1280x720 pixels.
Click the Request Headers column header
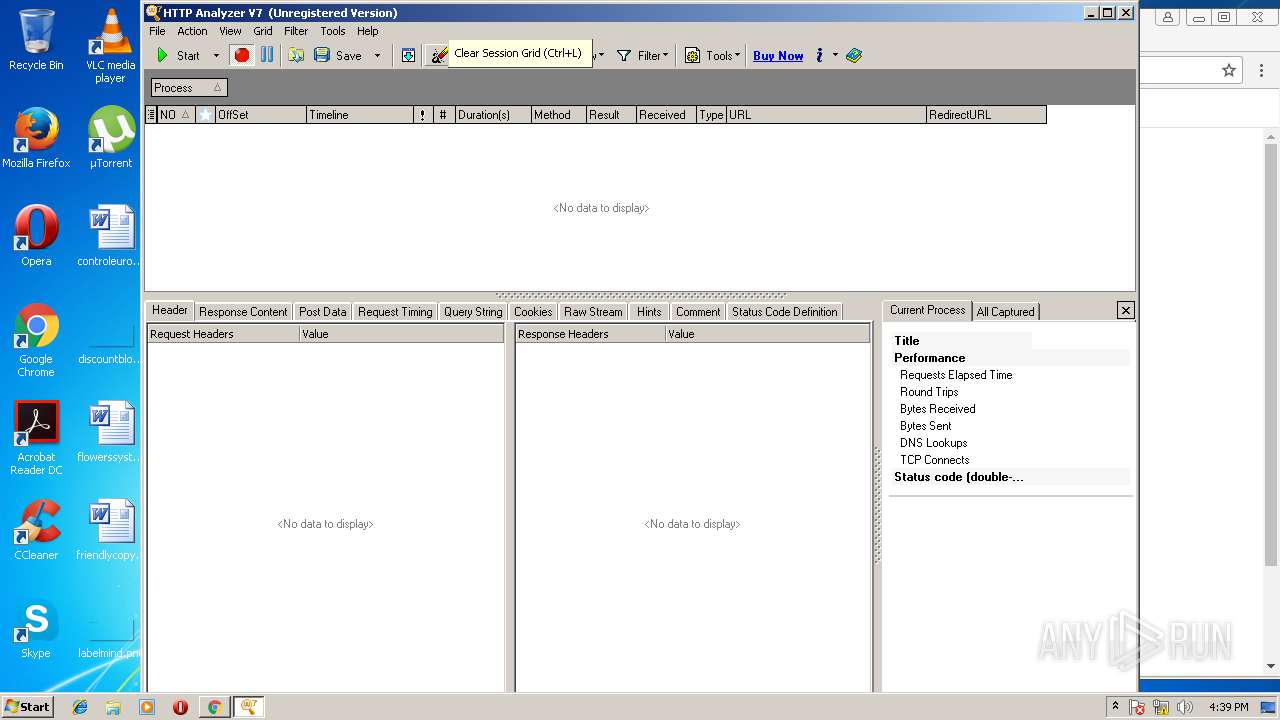(223, 334)
